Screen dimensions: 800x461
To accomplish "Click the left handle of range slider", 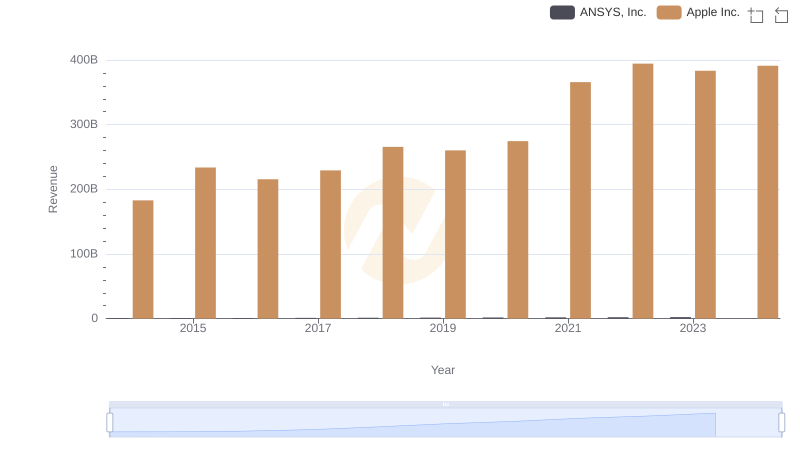I will pos(110,423).
